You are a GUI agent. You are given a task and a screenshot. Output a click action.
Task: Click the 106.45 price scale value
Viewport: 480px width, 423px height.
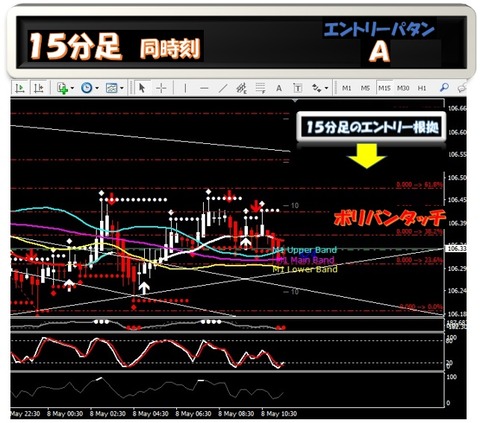point(457,200)
